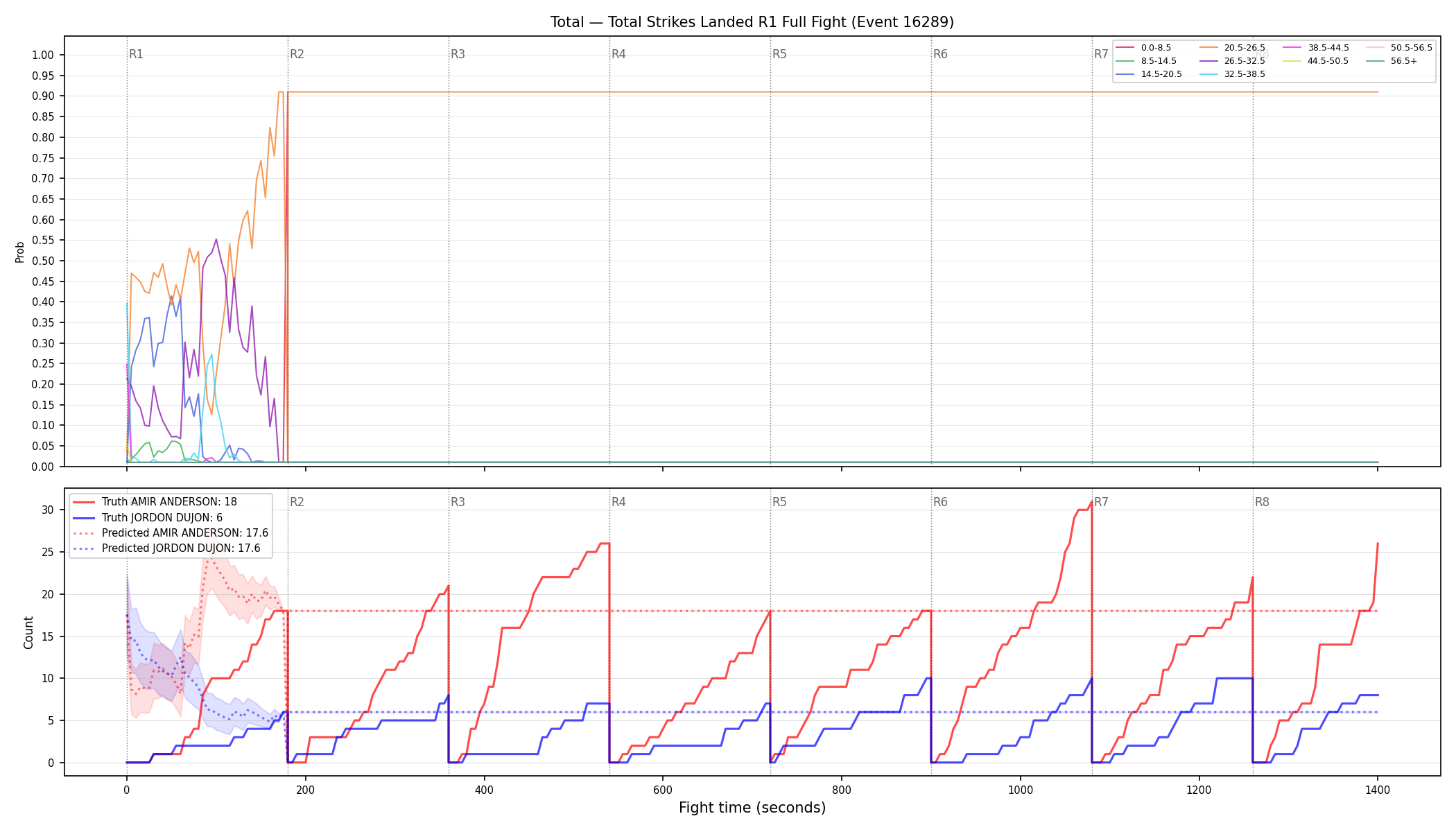
Task: Select the '26.5-32.5' legend entry
Action: pos(1232,61)
